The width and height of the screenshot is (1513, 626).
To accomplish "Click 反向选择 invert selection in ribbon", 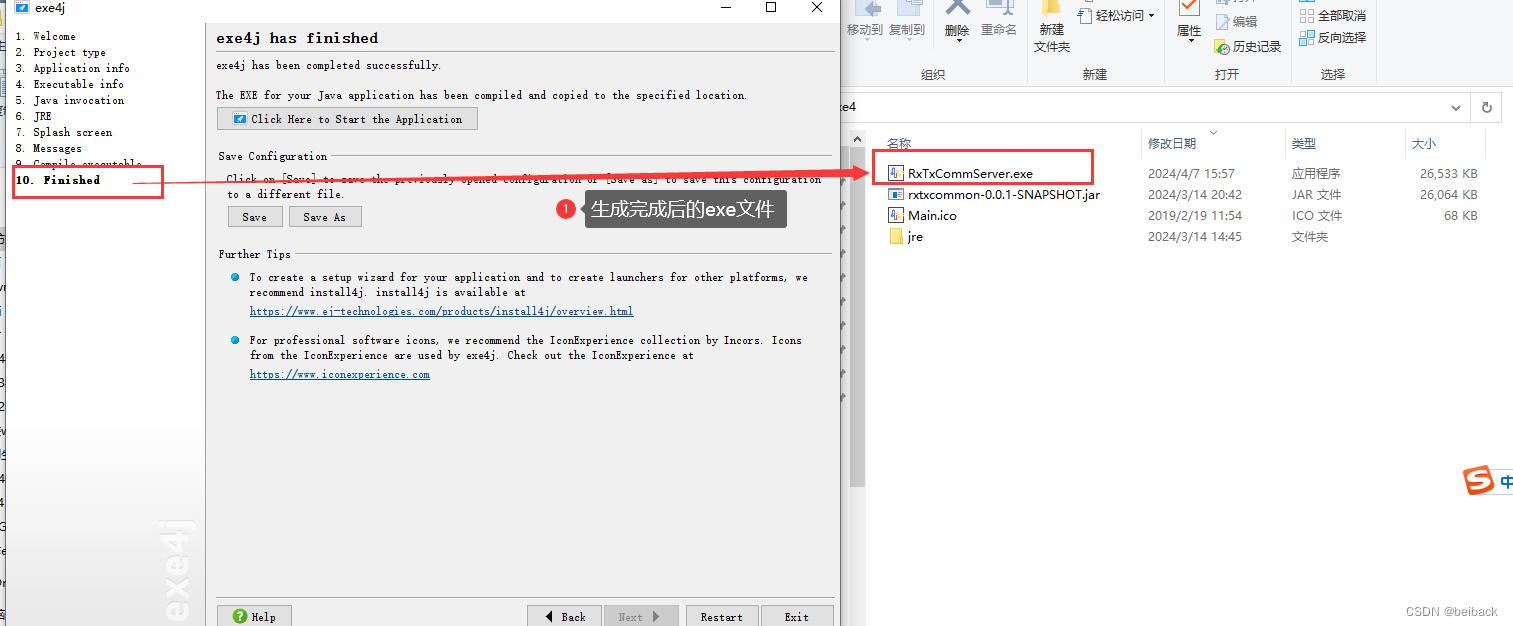I will [x=1332, y=38].
